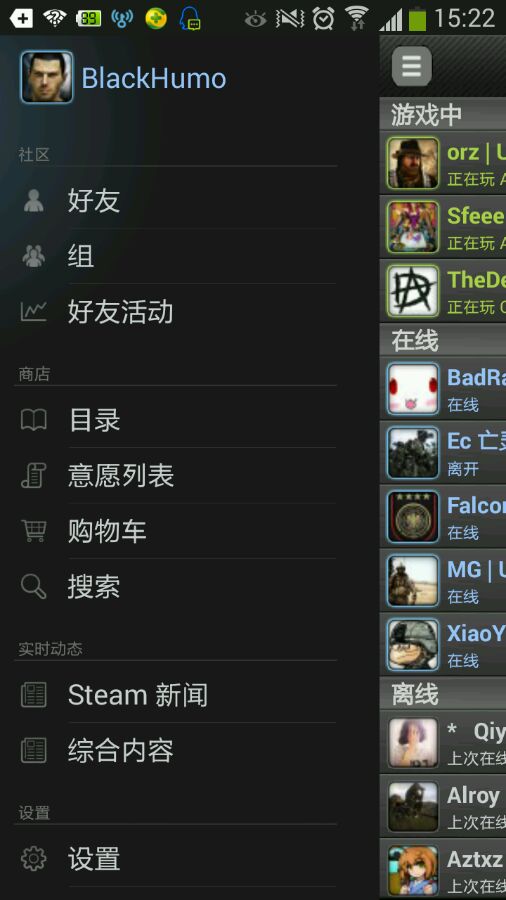Select 综合内容 menu entry
The width and height of the screenshot is (506, 900).
point(176,750)
